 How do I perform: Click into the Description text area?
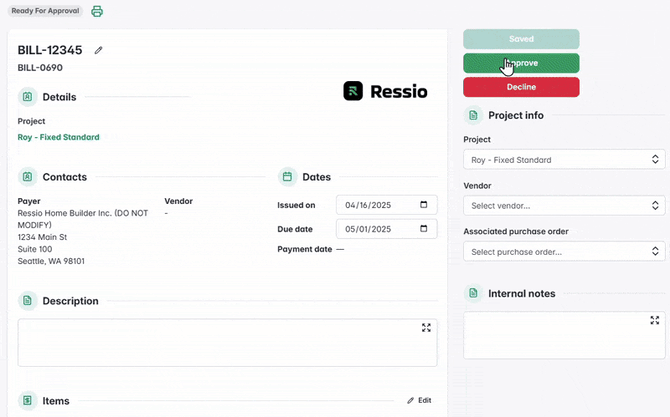pos(220,345)
